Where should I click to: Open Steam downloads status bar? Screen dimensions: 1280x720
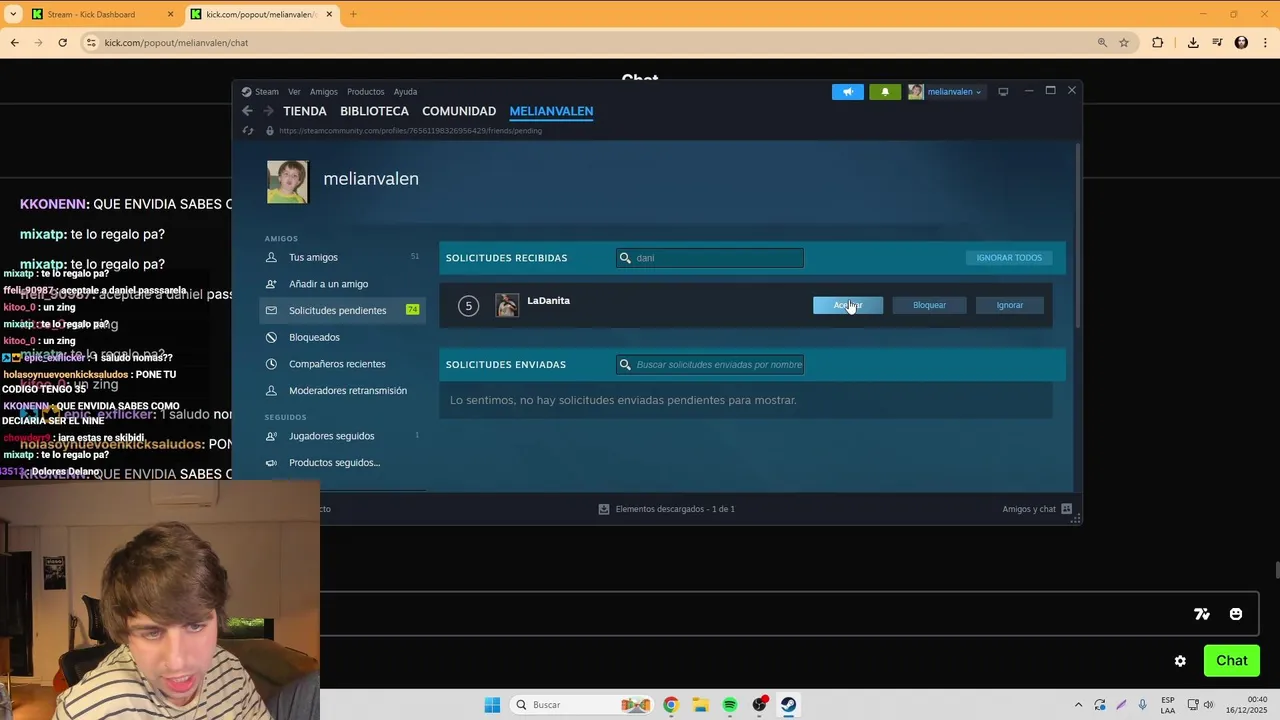[666, 509]
